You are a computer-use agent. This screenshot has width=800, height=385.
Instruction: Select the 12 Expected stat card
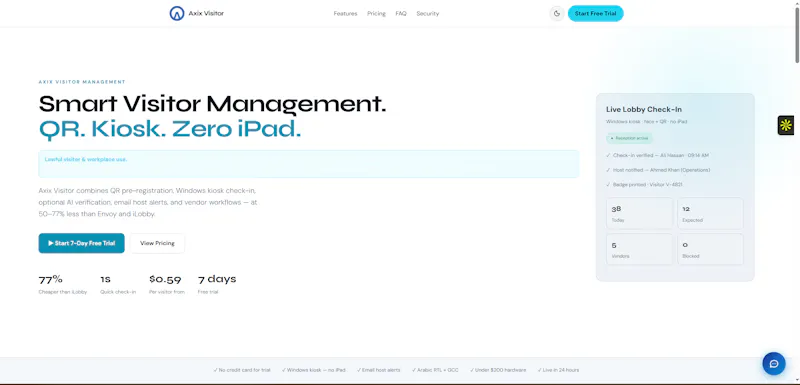[710, 213]
